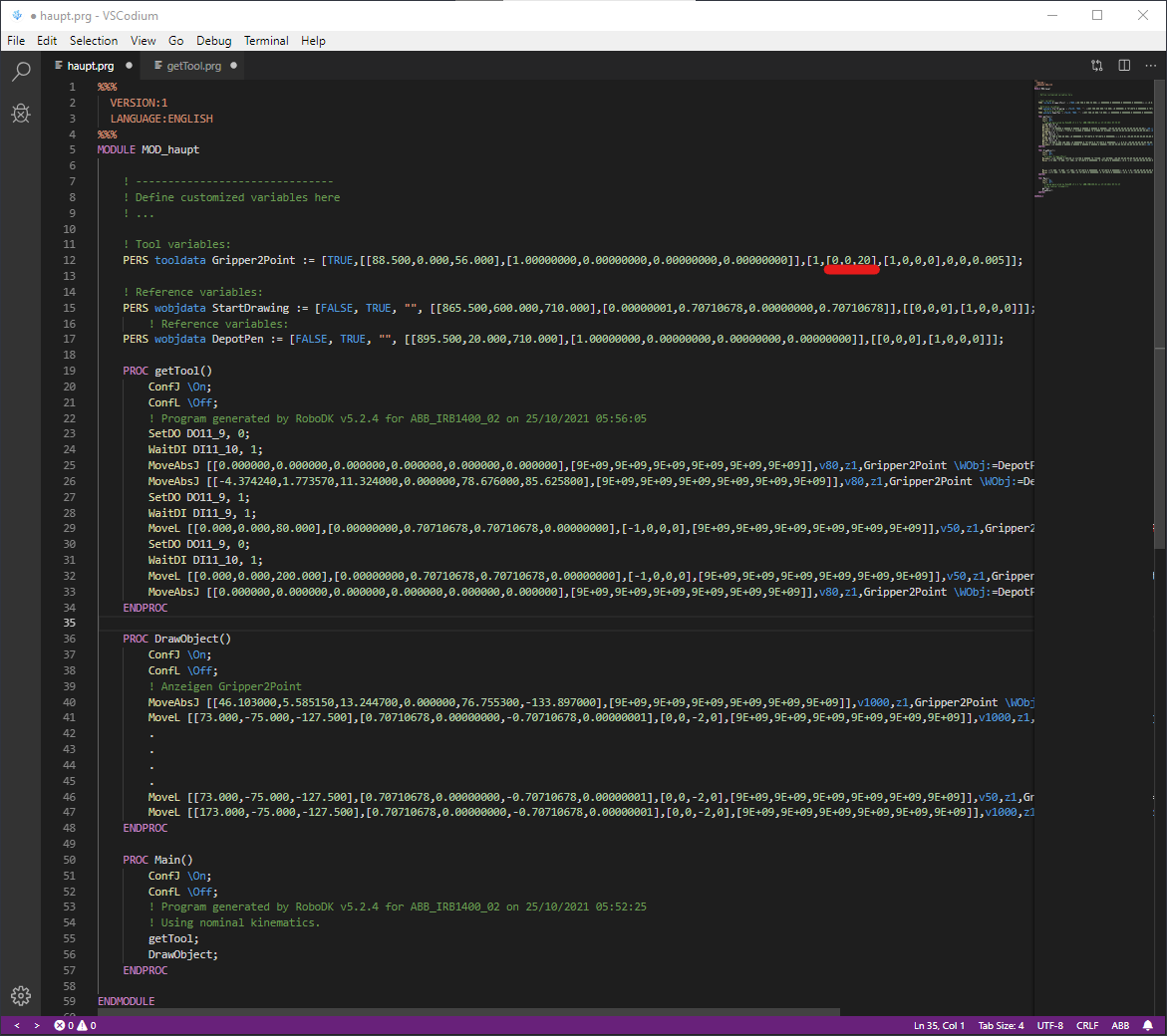Open the Debug view bug icon
Image resolution: width=1167 pixels, height=1036 pixels.
click(21, 114)
